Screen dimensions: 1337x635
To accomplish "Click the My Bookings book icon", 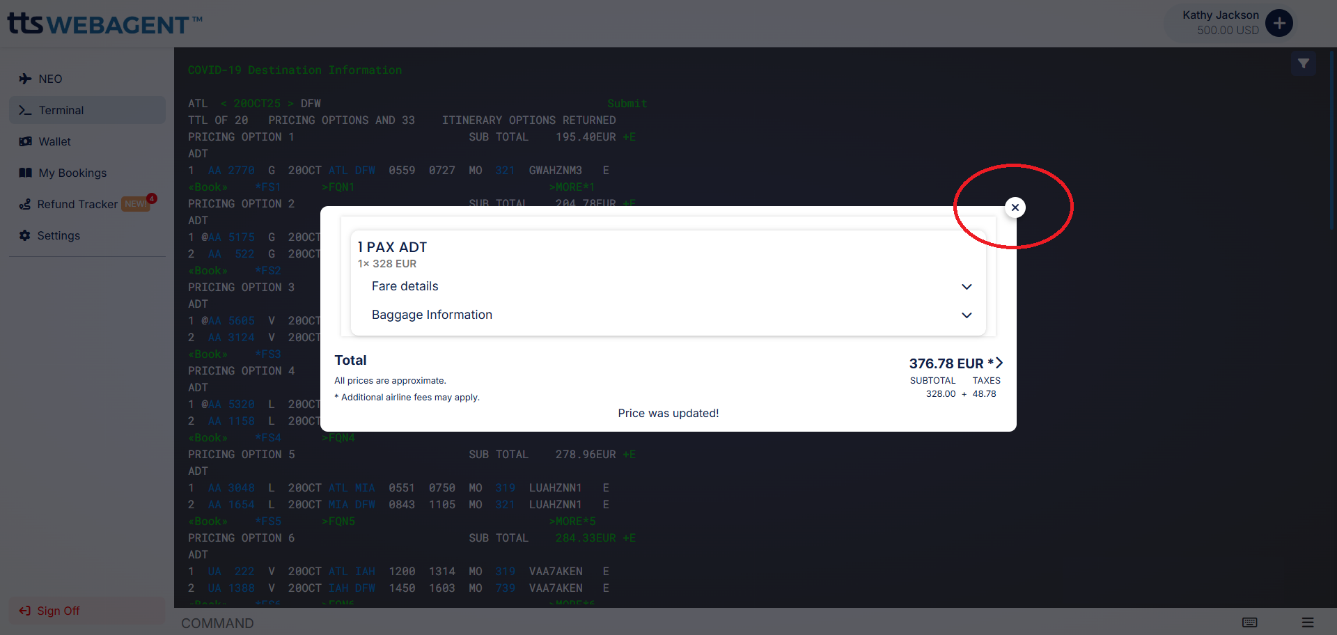I will point(25,173).
